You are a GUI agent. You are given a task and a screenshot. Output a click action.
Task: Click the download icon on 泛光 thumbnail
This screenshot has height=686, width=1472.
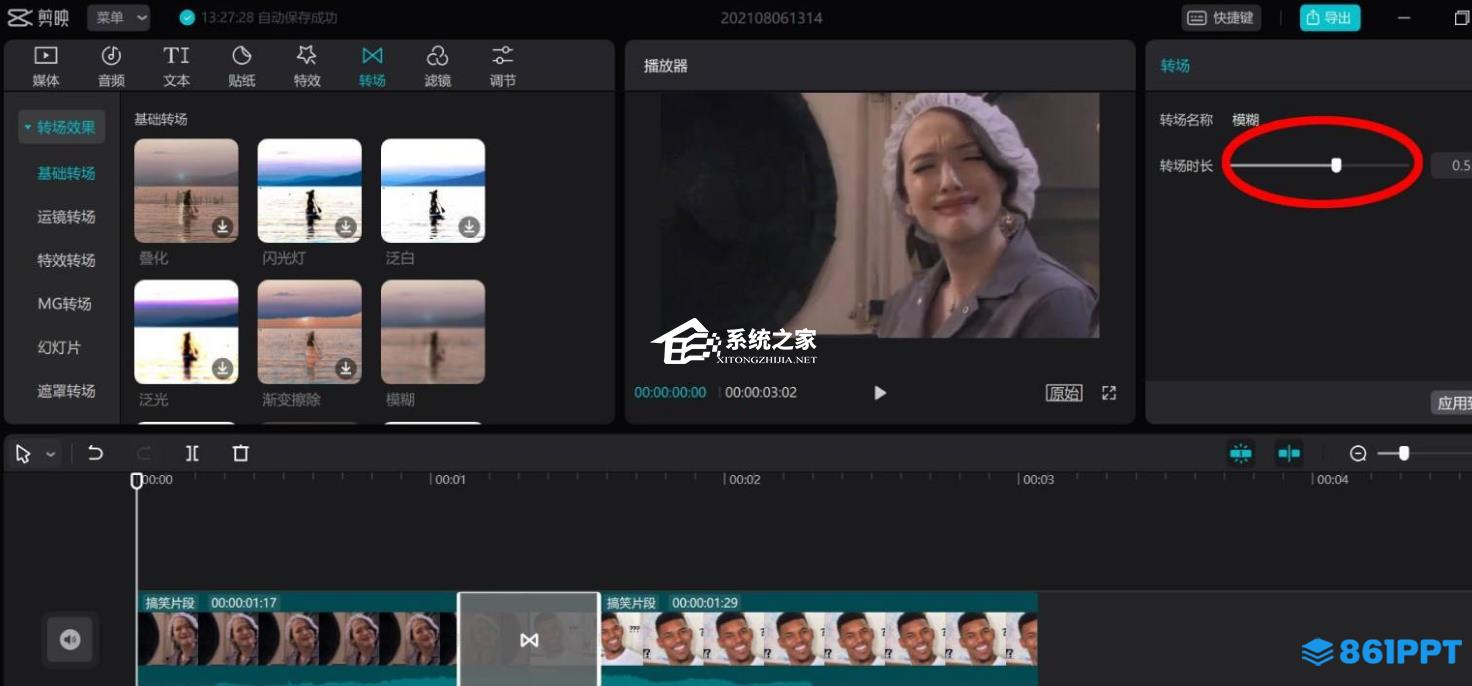[222, 369]
